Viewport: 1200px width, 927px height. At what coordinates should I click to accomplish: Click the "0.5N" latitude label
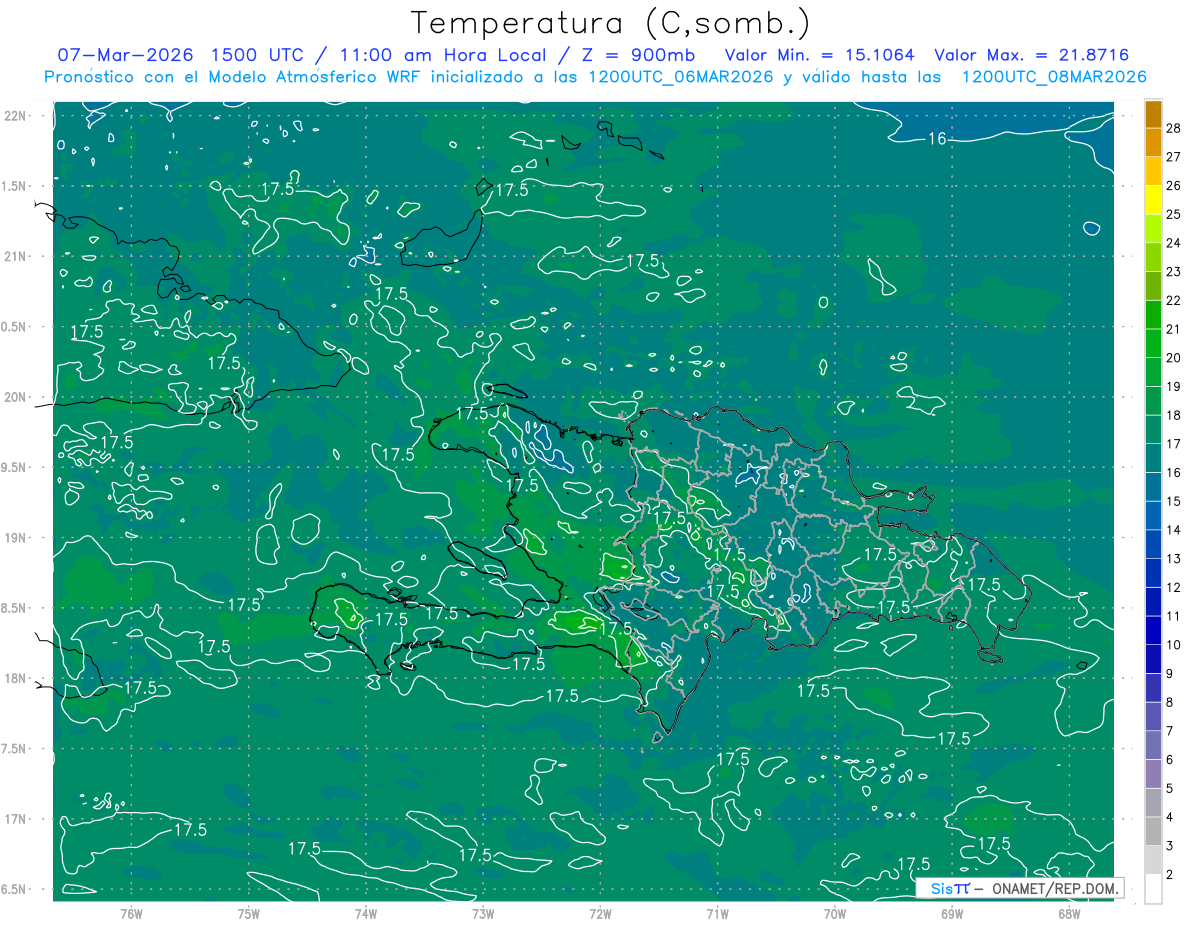pos(15,327)
